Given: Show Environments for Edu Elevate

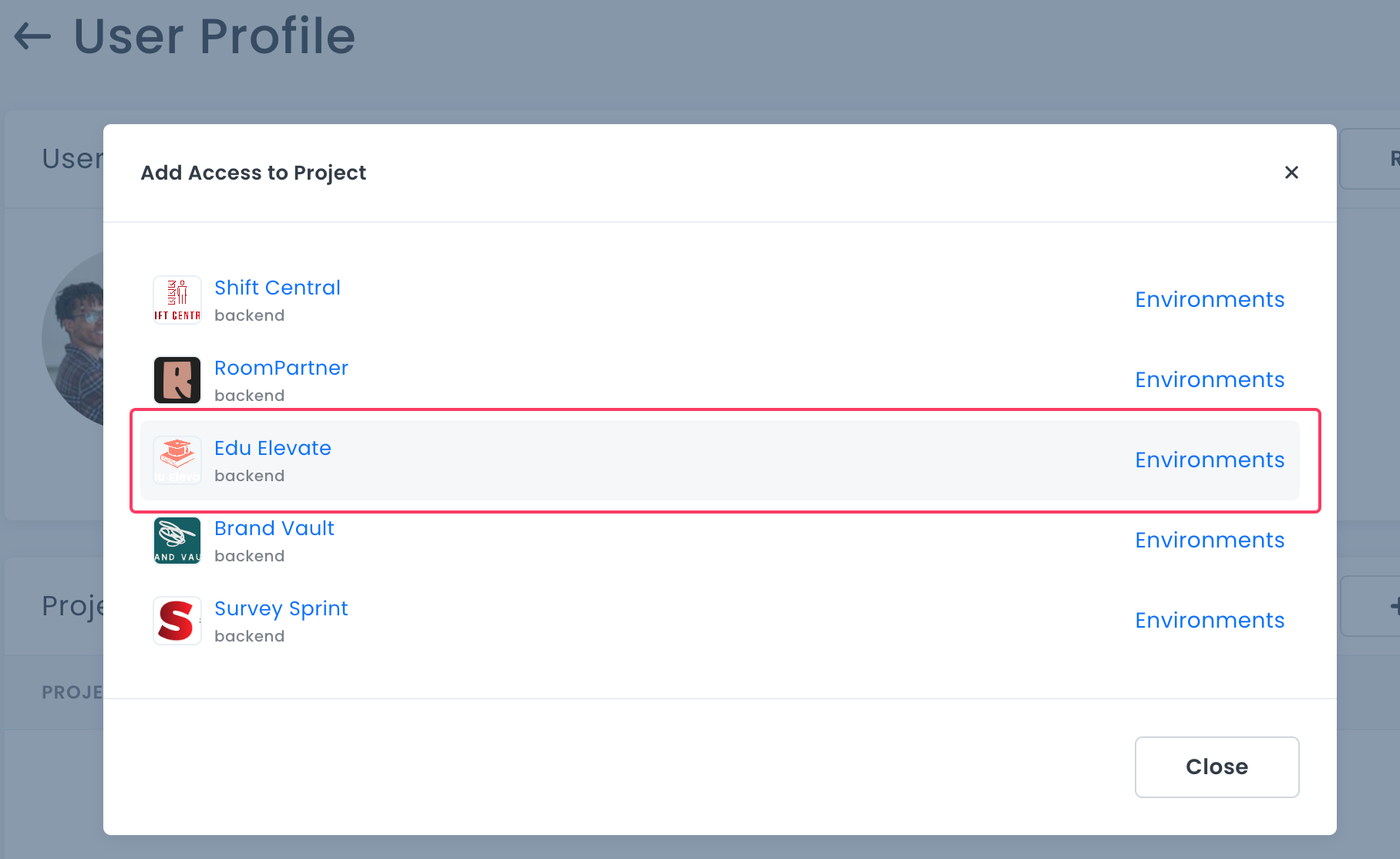Looking at the screenshot, I should (1209, 460).
